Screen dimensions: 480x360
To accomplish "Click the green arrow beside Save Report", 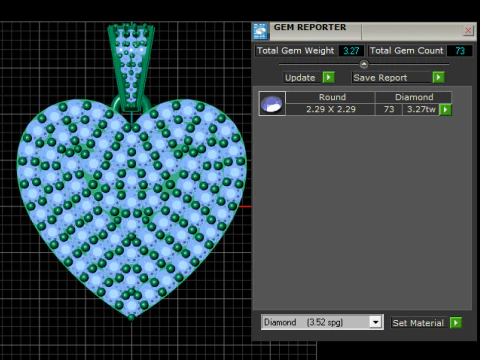I will [x=438, y=77].
